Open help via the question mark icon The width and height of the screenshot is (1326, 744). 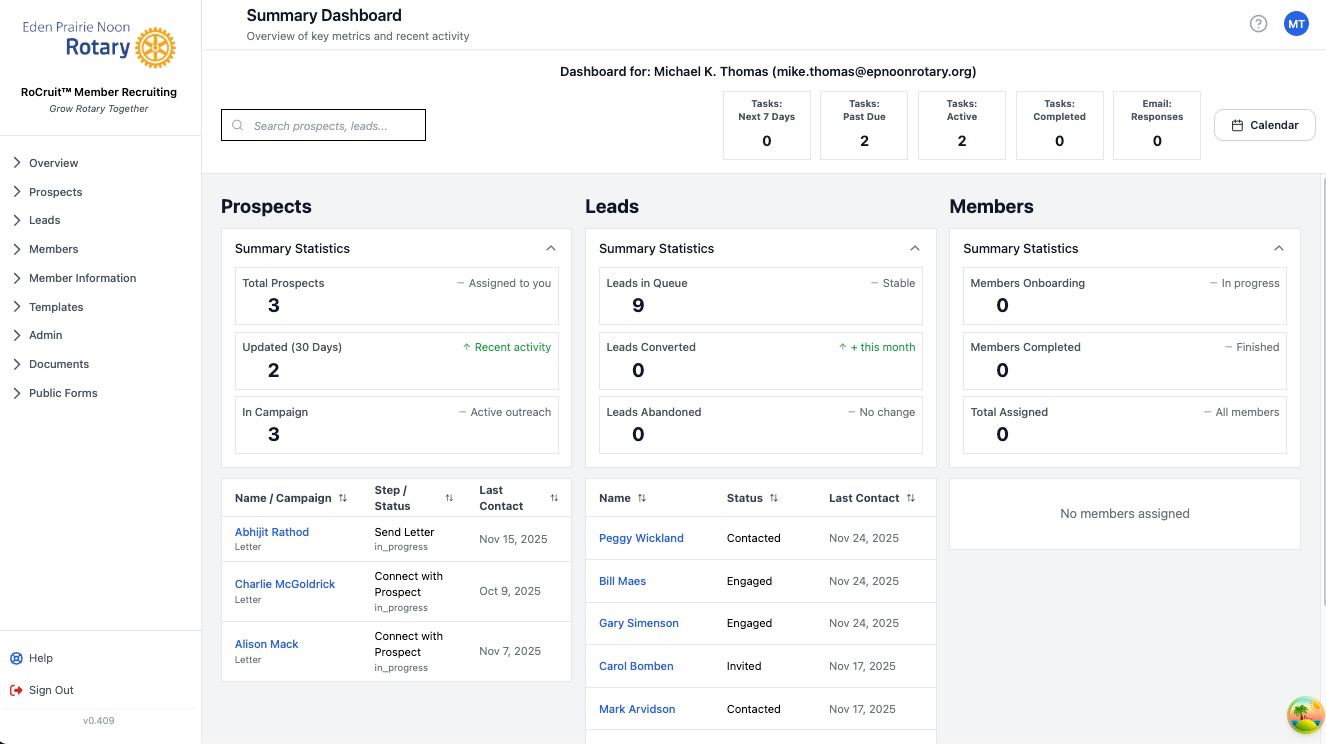point(1258,23)
